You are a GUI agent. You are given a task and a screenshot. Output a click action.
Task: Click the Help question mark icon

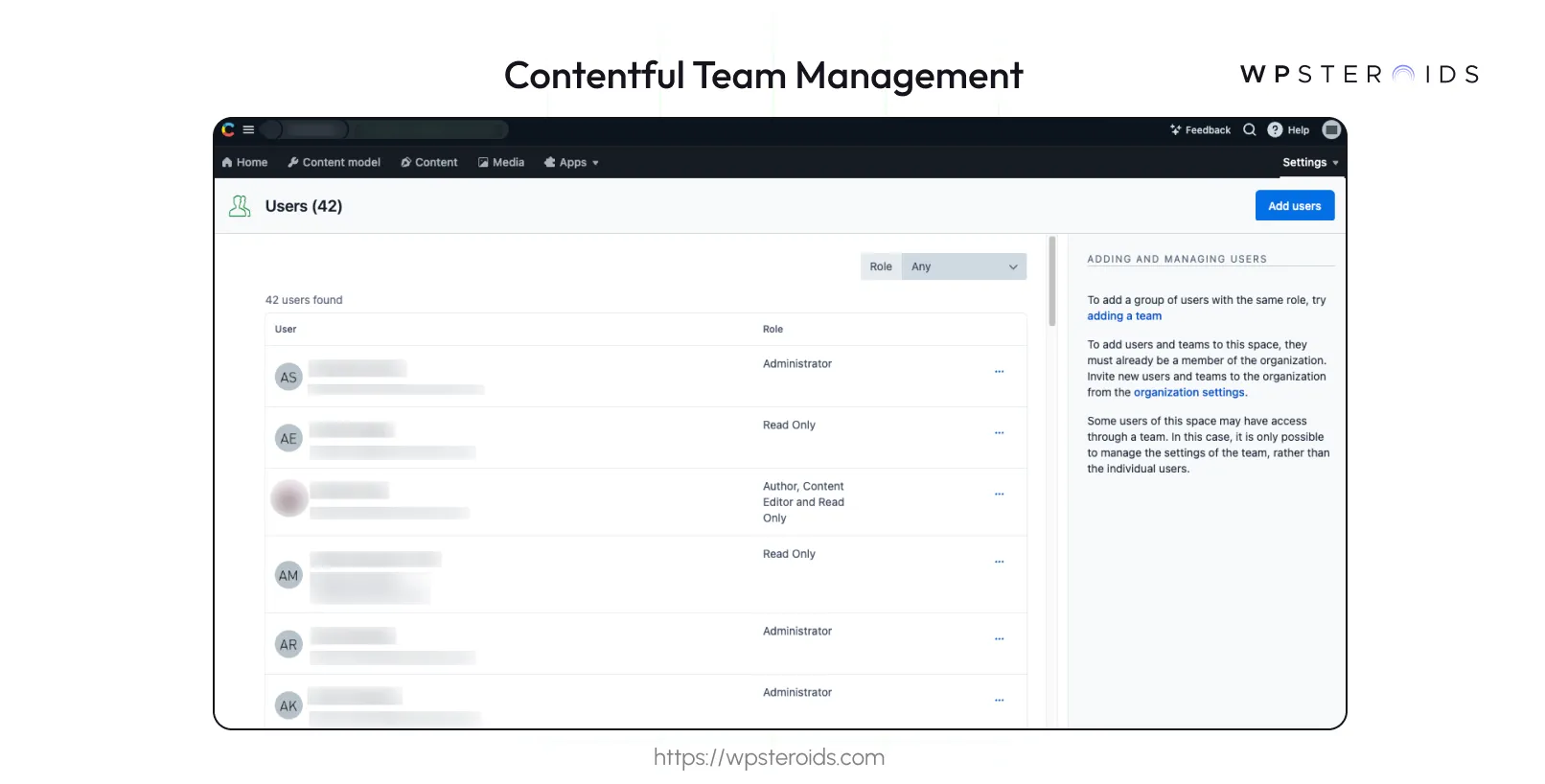(x=1275, y=129)
